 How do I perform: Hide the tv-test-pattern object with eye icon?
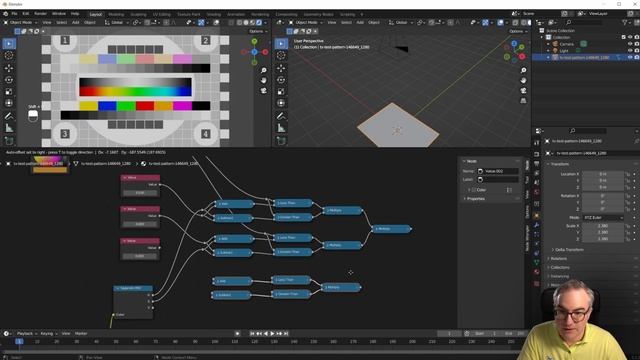pos(630,58)
